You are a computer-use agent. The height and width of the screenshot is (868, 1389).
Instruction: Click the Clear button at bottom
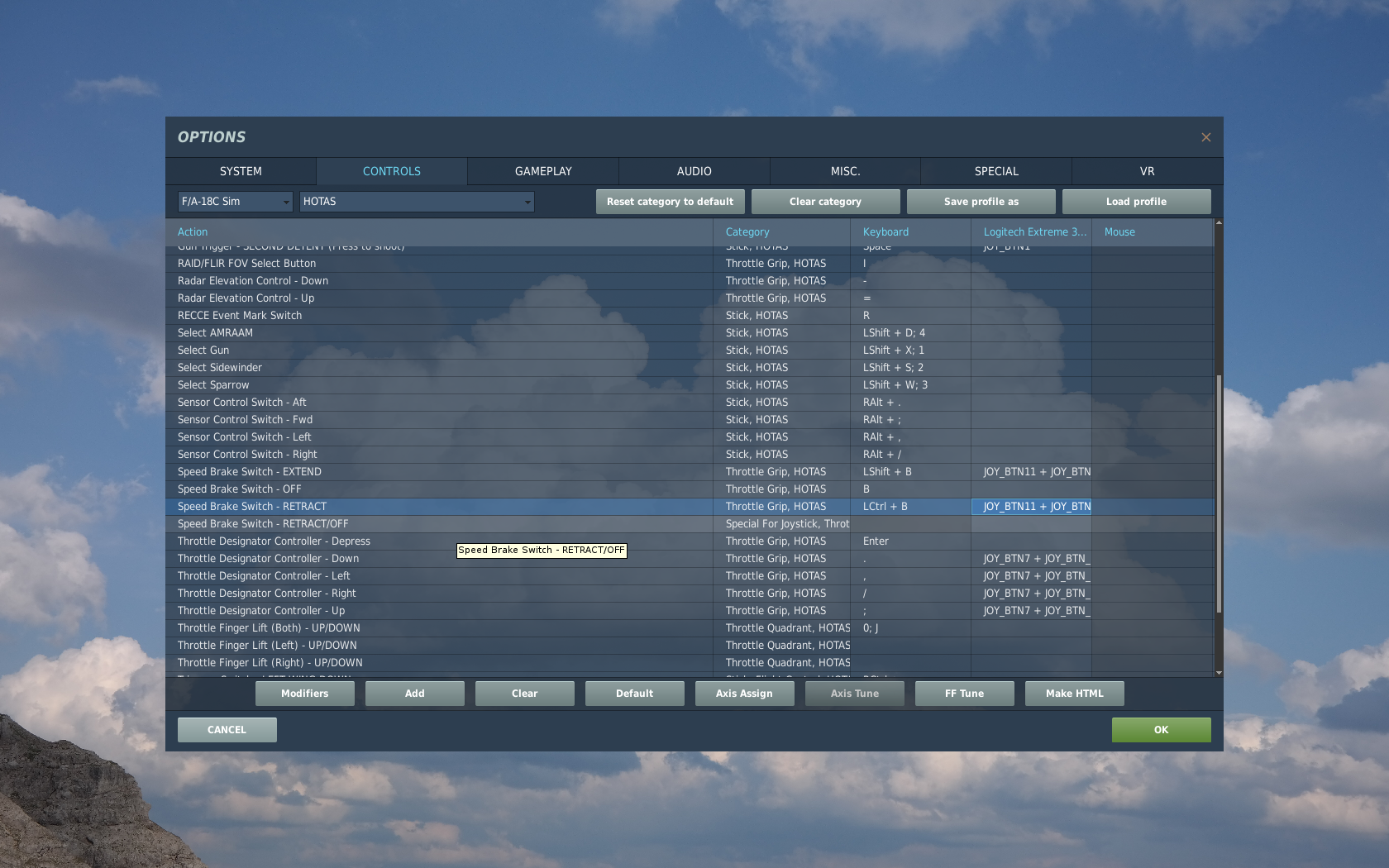click(525, 694)
